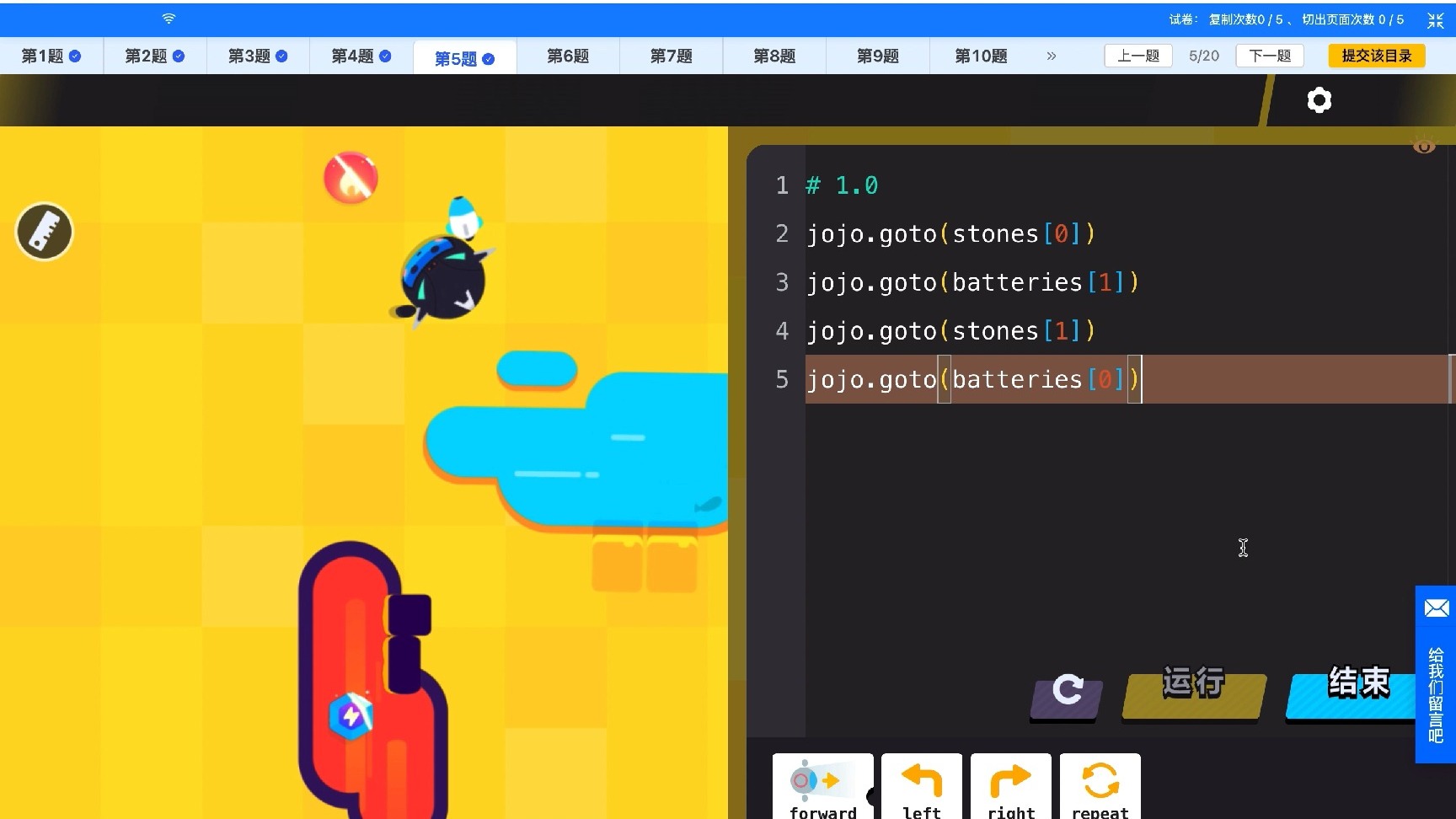Click the yellow 提交该目录 submit button
The width and height of the screenshot is (1456, 819).
point(1375,55)
